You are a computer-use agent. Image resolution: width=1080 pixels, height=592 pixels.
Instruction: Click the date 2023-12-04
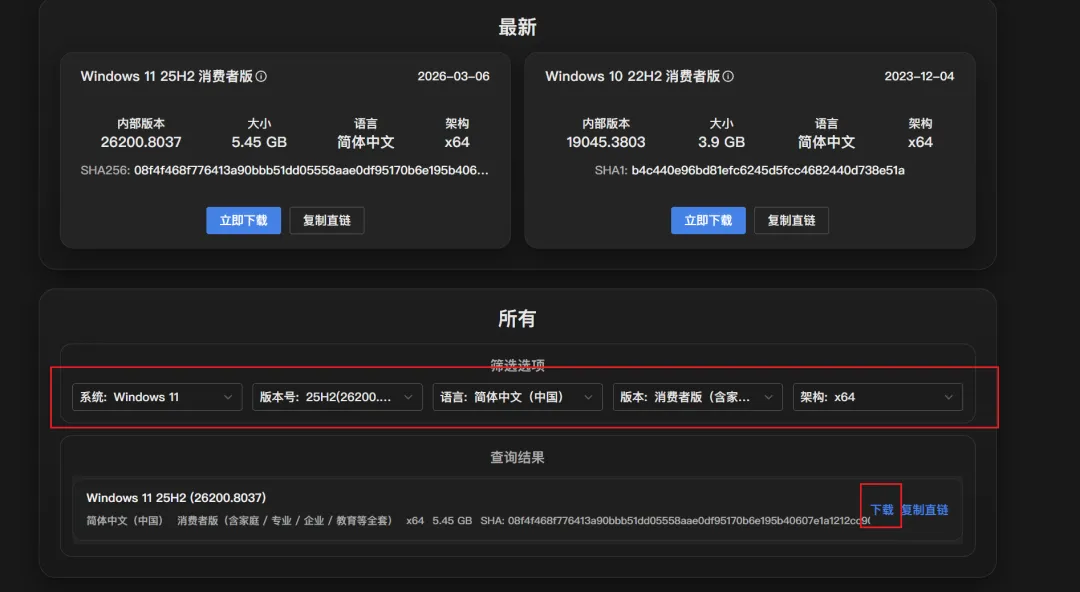920,76
